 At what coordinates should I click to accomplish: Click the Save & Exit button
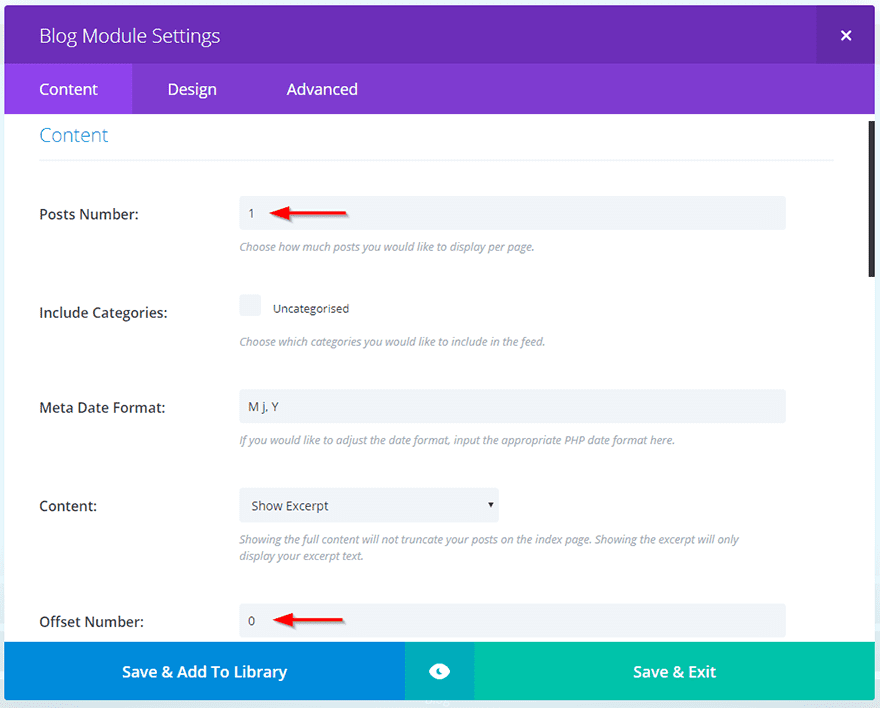(x=674, y=672)
